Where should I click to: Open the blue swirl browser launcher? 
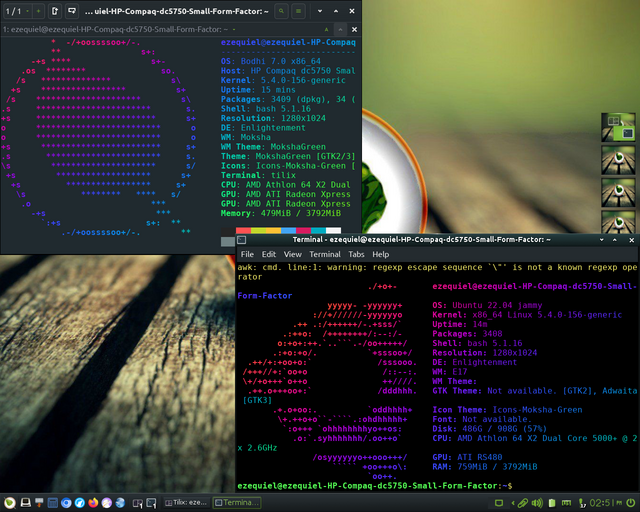pyautogui.click(x=80, y=503)
